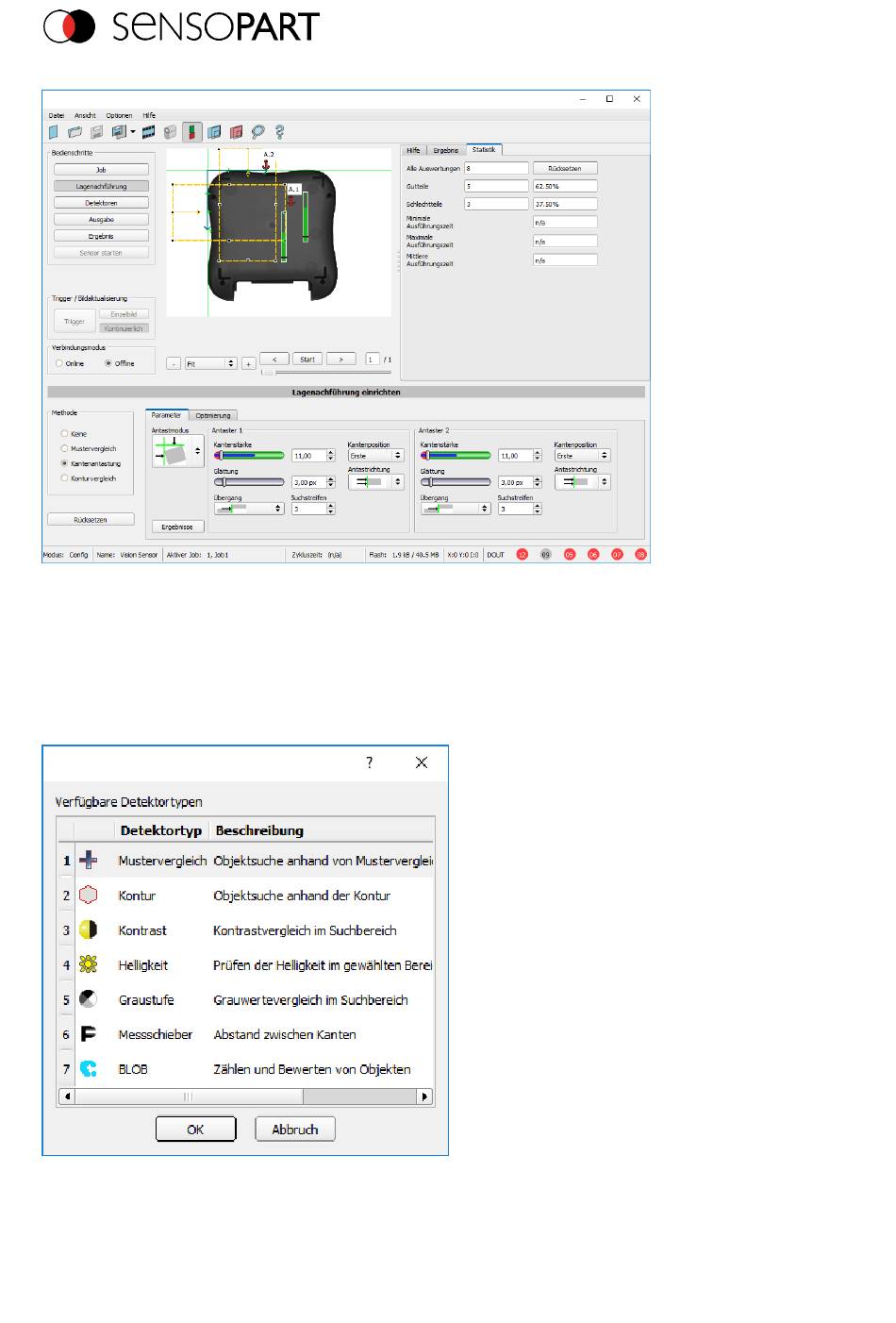Click the red output indicator 12
Screen dimensions: 896x1323
(x=523, y=555)
